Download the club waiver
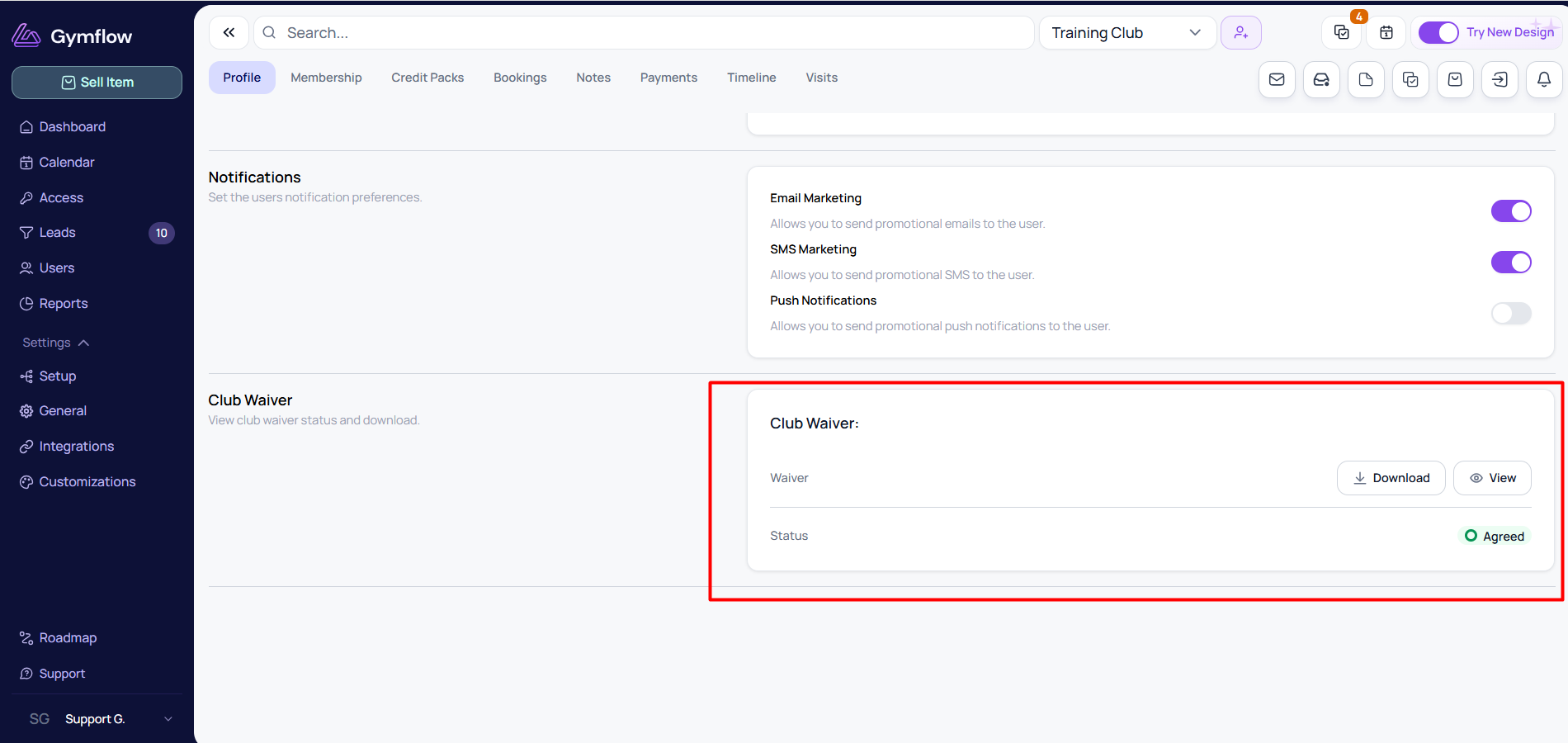Viewport: 1568px width, 743px height. click(x=1391, y=478)
